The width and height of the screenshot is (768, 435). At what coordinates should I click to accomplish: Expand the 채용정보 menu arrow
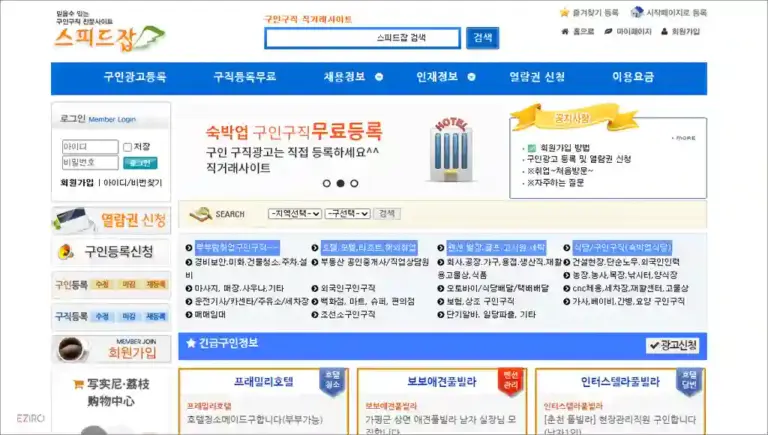379,77
